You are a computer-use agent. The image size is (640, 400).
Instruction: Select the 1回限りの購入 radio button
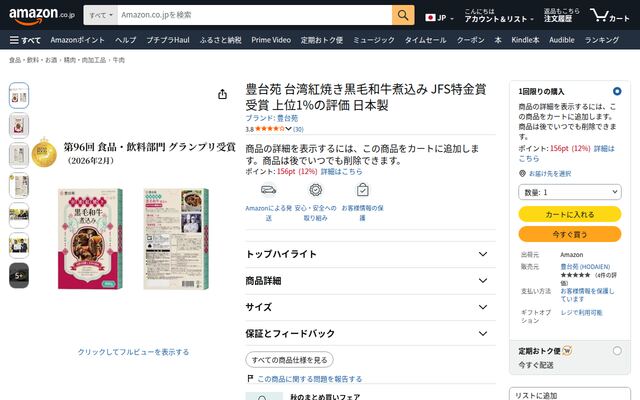(x=617, y=91)
